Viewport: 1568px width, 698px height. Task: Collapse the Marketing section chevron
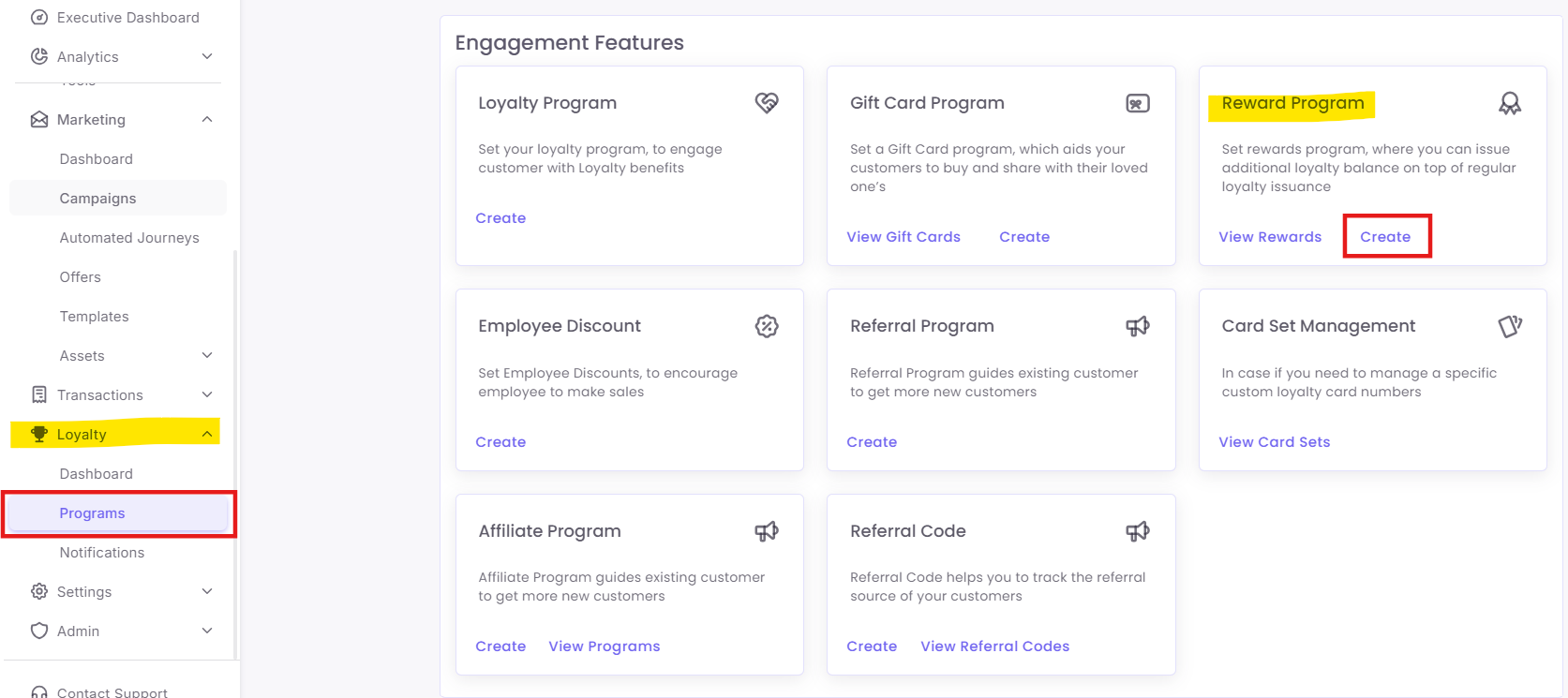207,119
